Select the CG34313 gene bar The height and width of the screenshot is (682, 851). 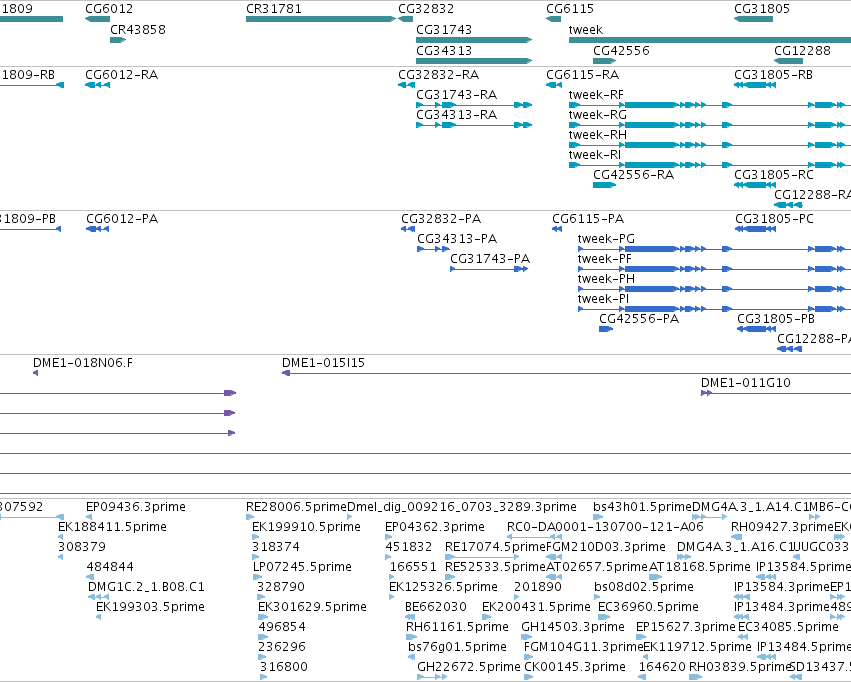[x=474, y=61]
